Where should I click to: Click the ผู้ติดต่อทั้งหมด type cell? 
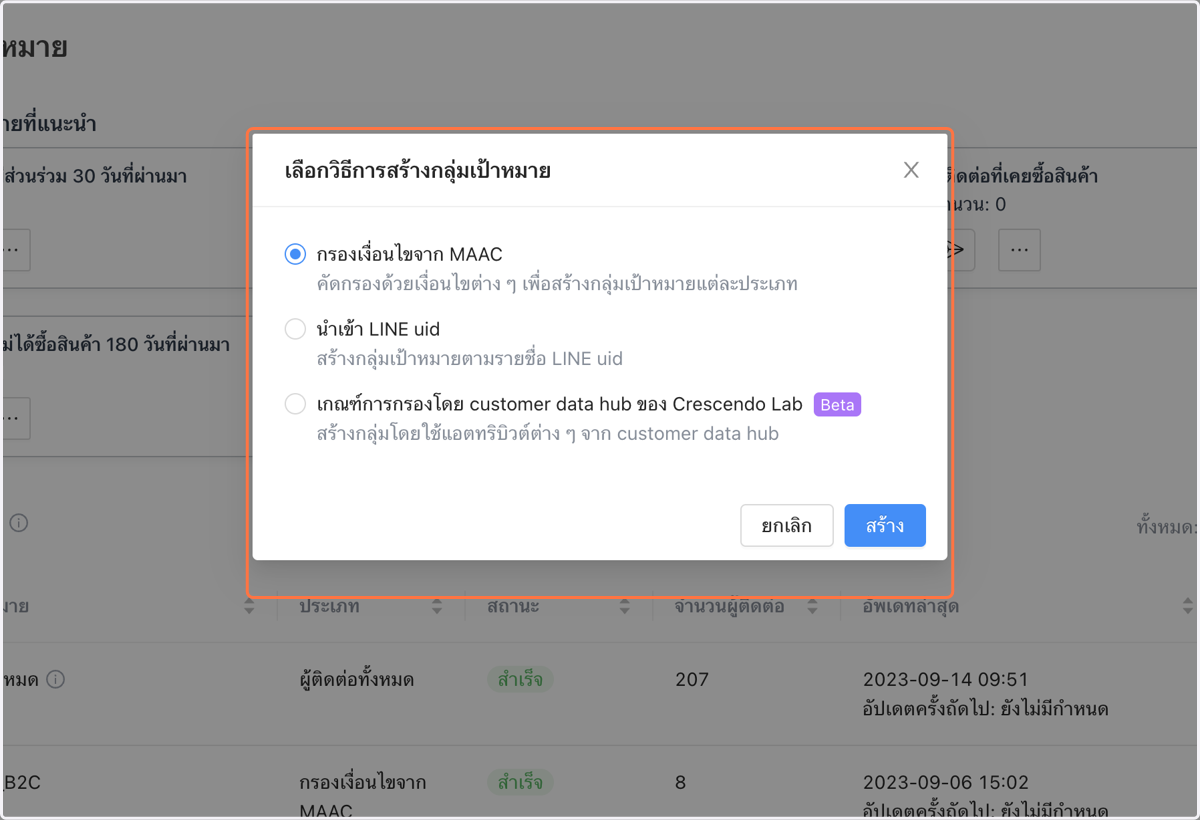tap(357, 680)
